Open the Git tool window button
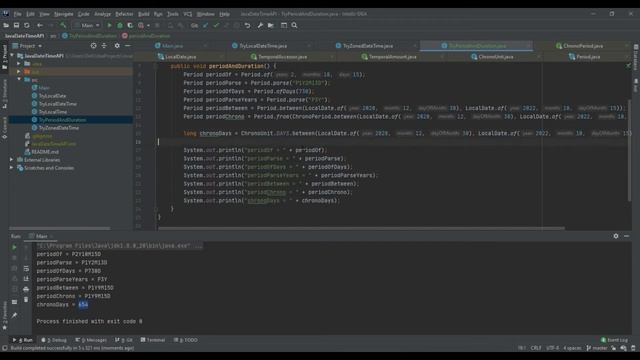 click(124, 340)
